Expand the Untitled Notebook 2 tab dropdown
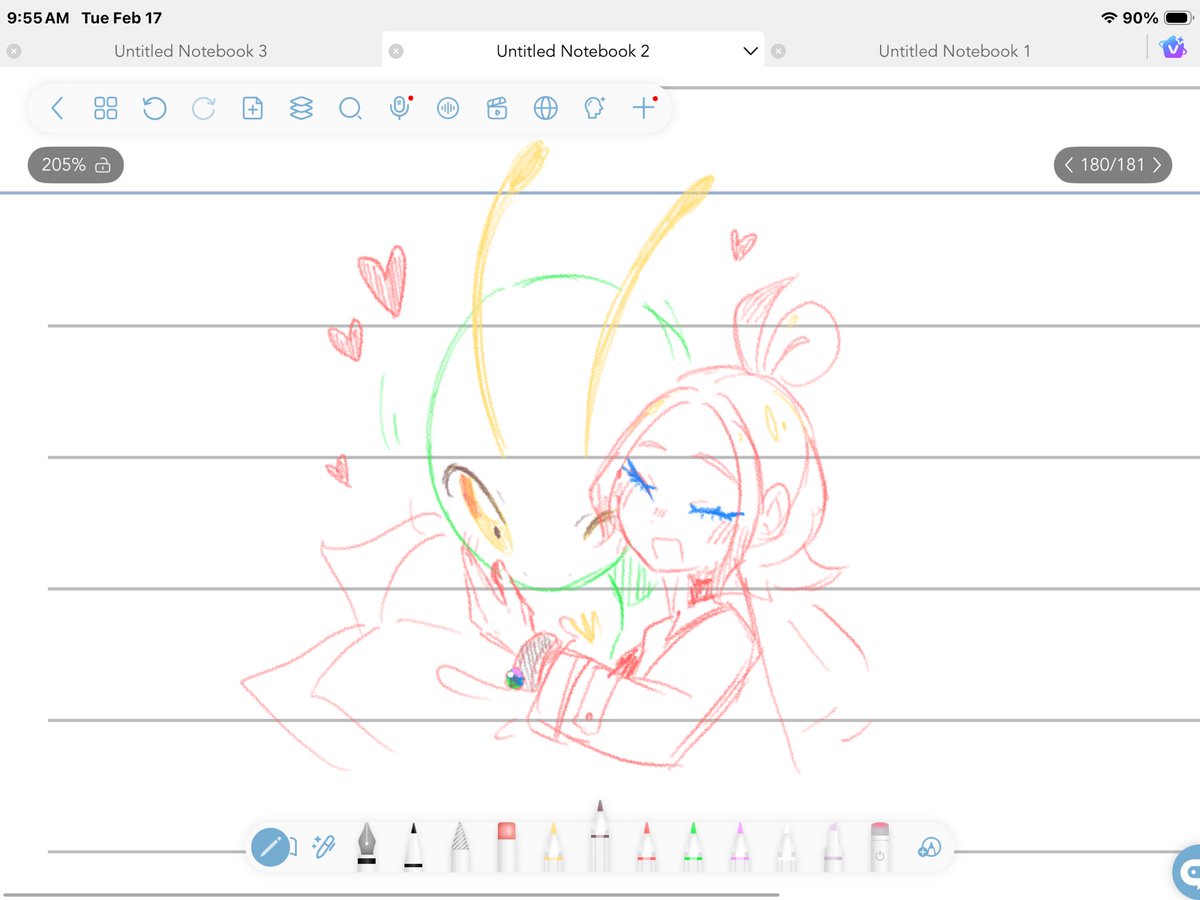Screen dimensions: 1200x900 pyautogui.click(x=751, y=51)
